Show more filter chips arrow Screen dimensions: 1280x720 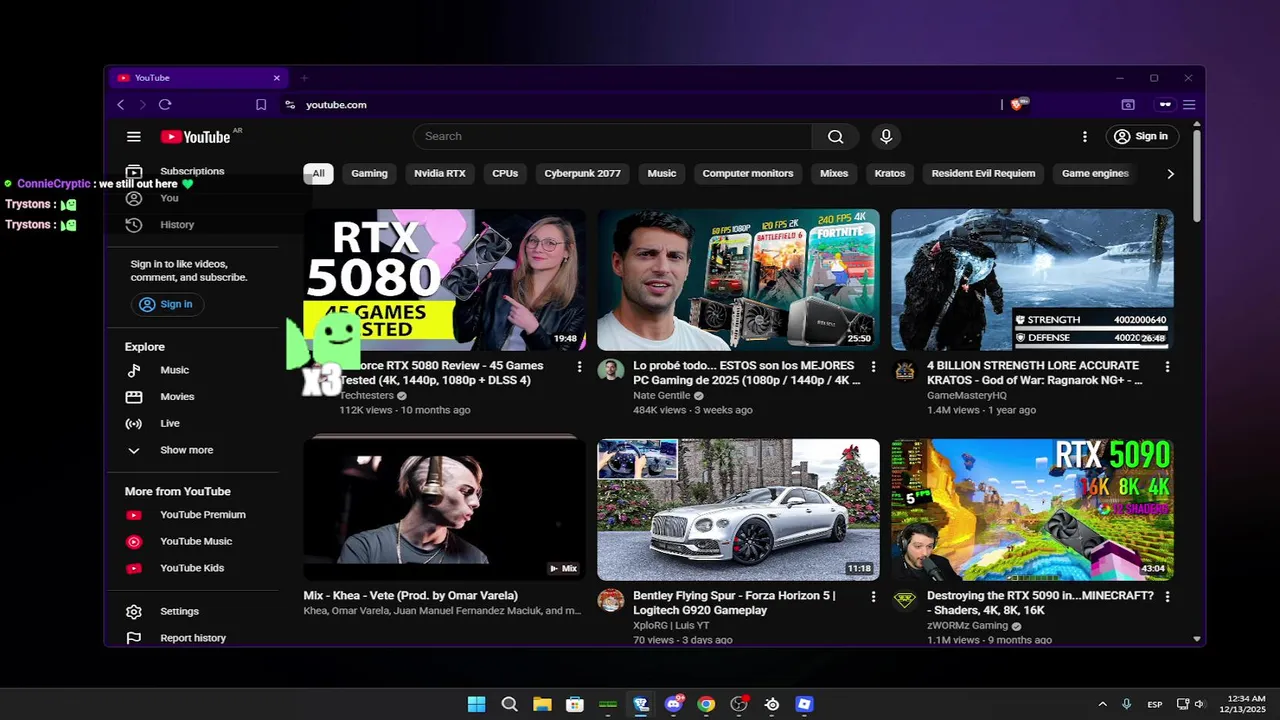[x=1170, y=174]
